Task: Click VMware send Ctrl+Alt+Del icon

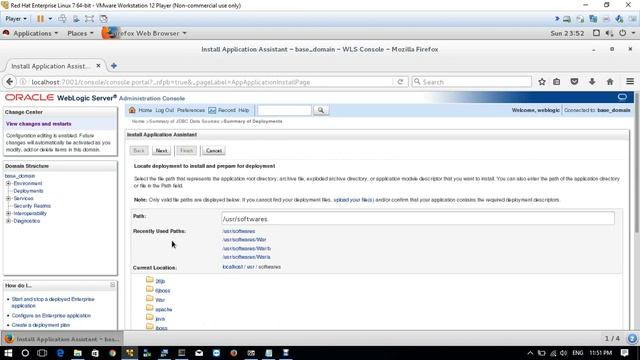Action: [x=62, y=19]
